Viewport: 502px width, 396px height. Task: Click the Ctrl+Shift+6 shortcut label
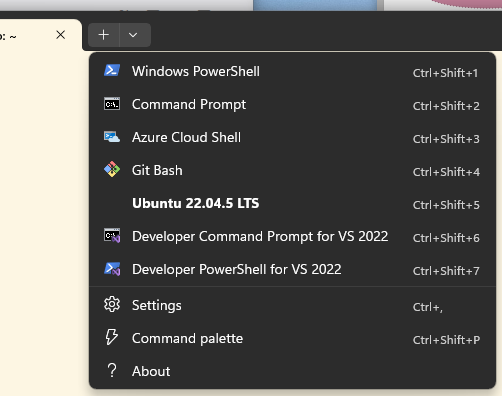446,238
